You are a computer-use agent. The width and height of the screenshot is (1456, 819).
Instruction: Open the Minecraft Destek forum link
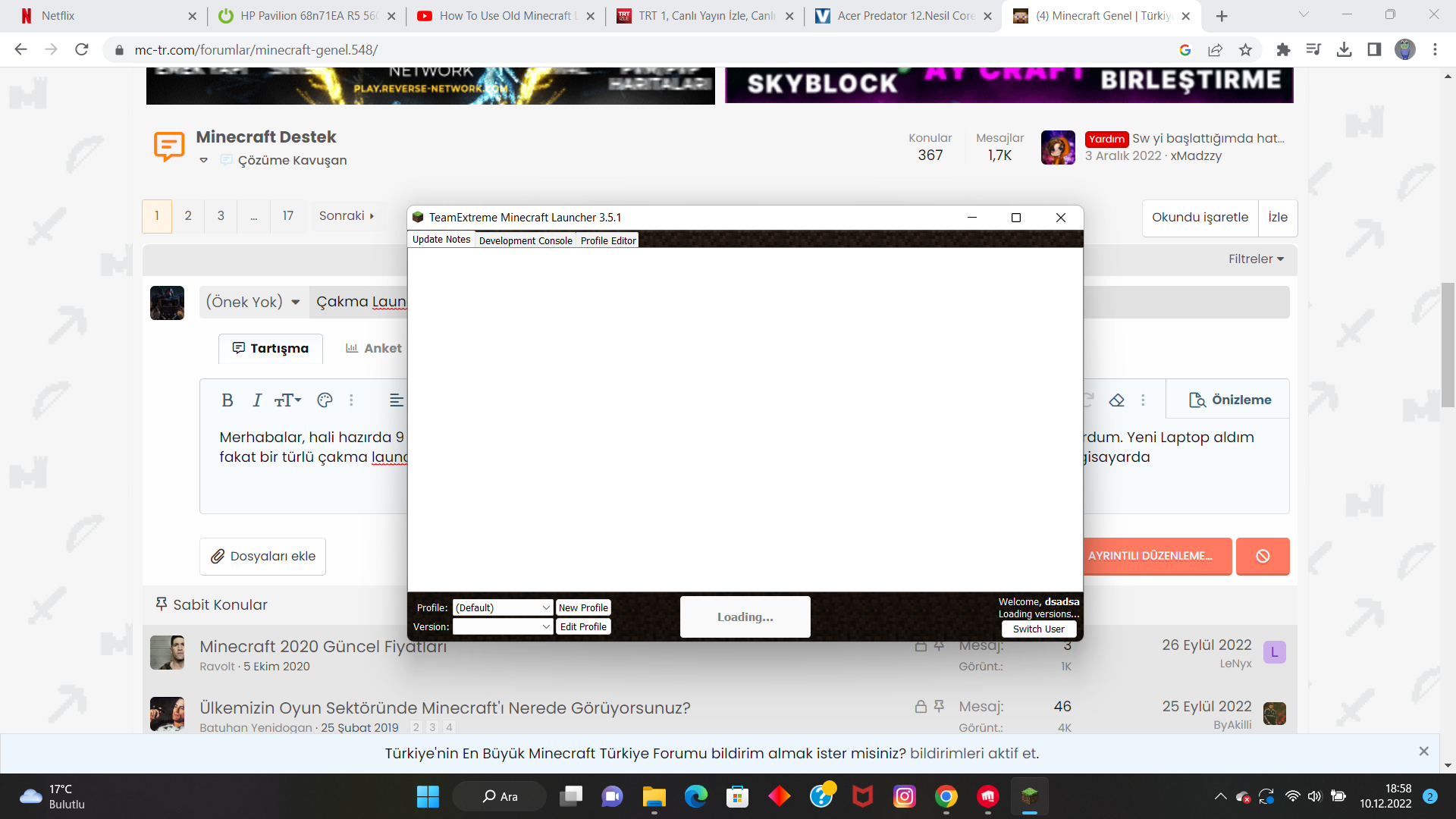[266, 136]
